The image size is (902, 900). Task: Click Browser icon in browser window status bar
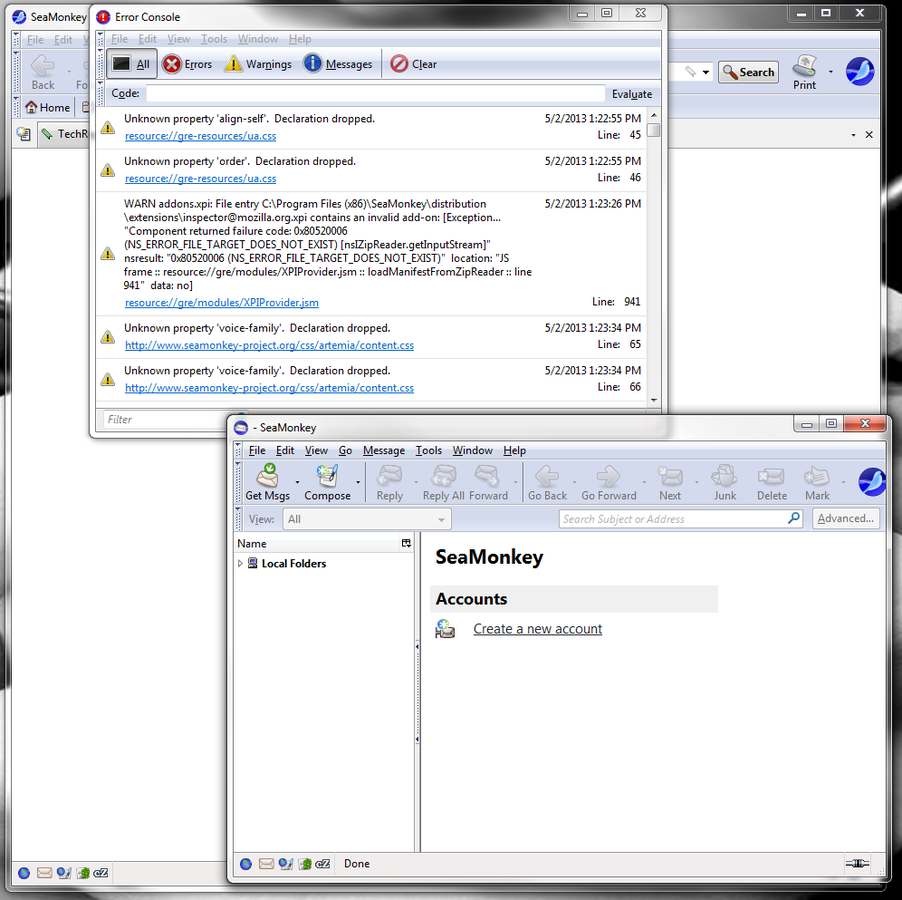(24, 873)
